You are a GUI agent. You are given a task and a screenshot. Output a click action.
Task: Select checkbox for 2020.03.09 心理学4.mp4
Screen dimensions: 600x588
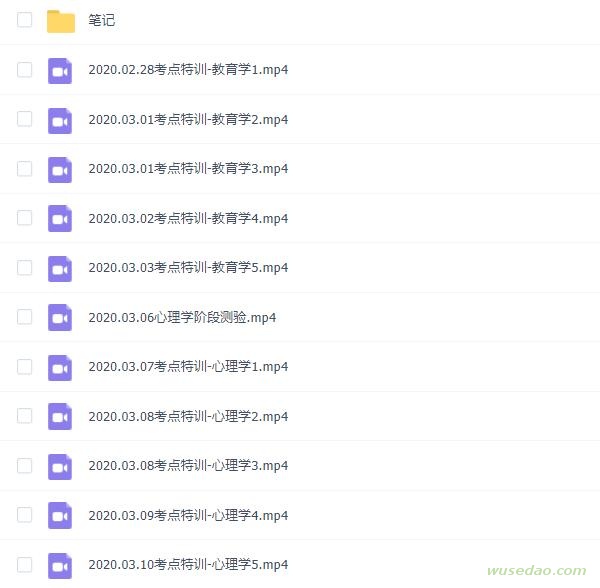pos(24,515)
